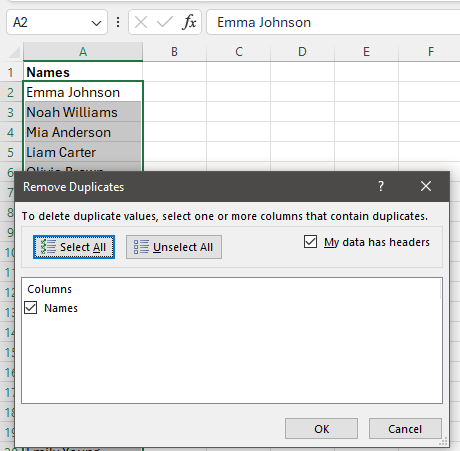460x451 pixels.
Task: Click the Insert Function fx icon
Action: [x=189, y=22]
